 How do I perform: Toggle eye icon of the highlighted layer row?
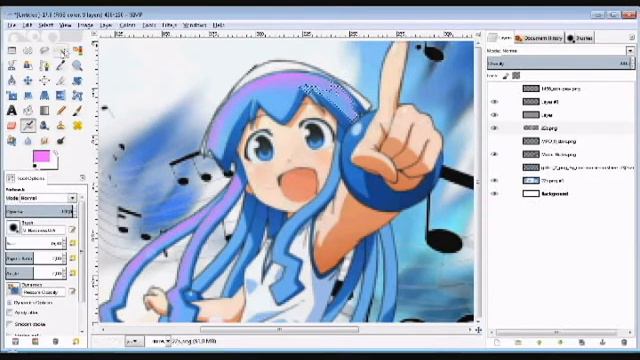point(494,128)
